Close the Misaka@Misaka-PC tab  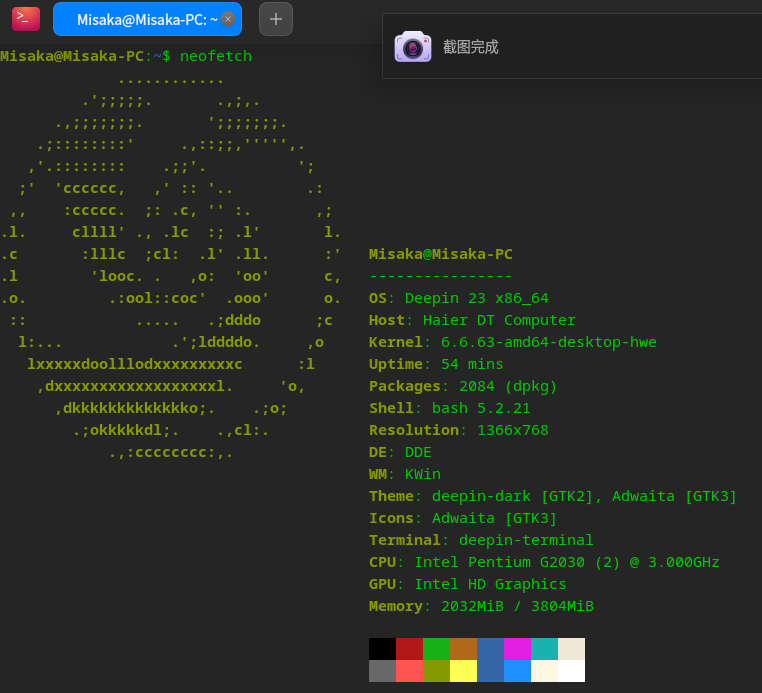click(x=228, y=19)
